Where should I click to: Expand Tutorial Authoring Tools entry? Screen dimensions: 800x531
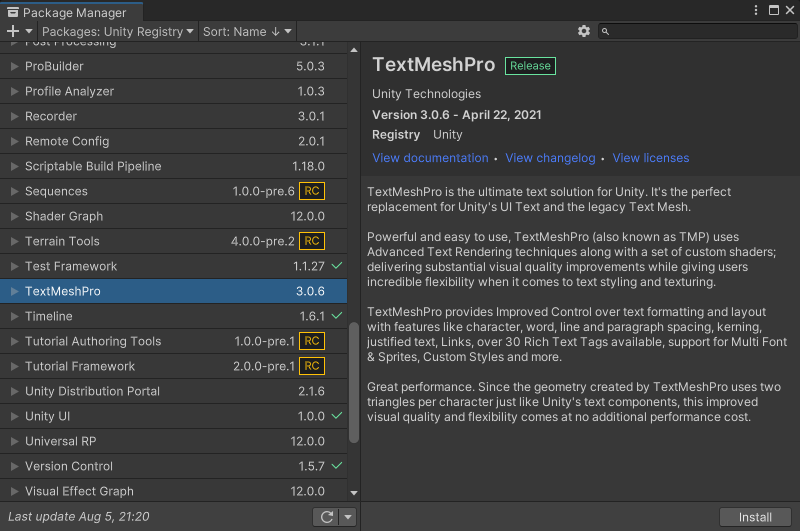[14, 341]
